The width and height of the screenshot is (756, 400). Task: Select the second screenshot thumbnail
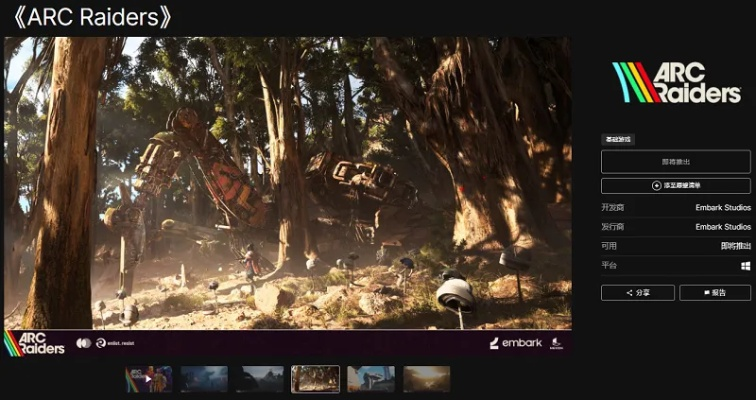[x=204, y=379]
